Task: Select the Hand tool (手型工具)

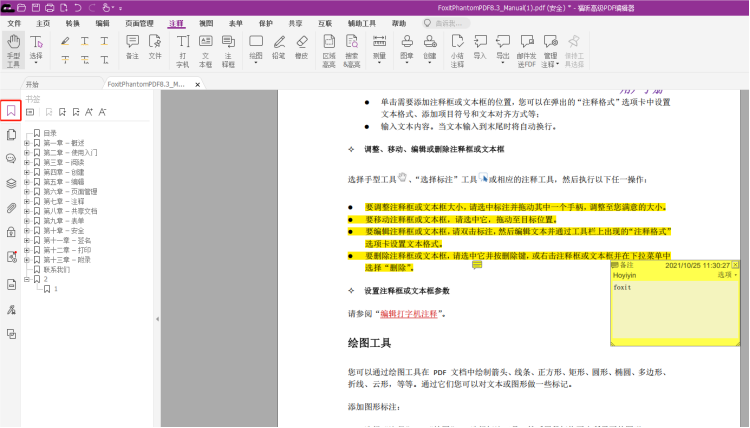Action: tap(13, 50)
